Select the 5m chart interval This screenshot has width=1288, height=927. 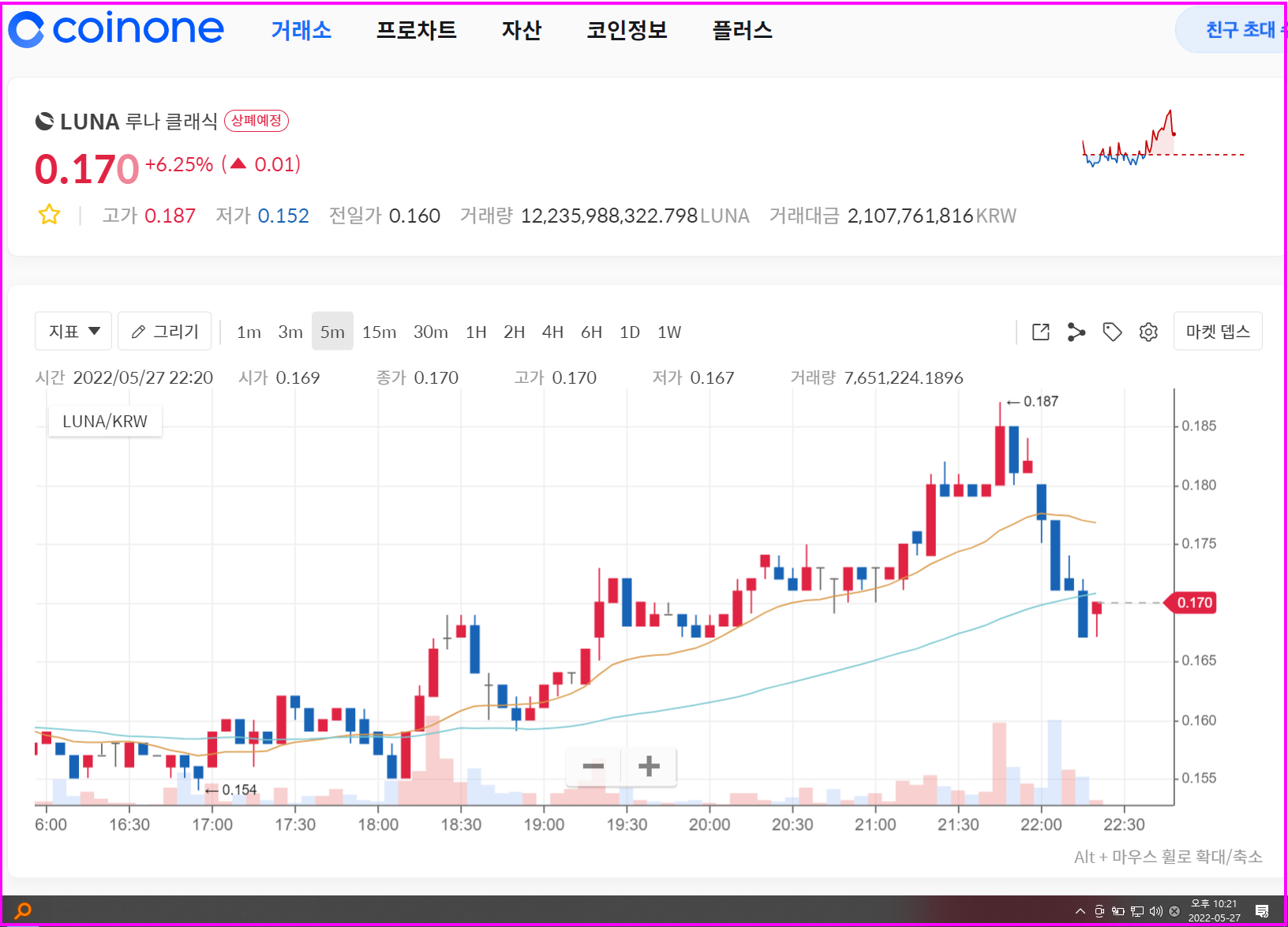click(332, 332)
